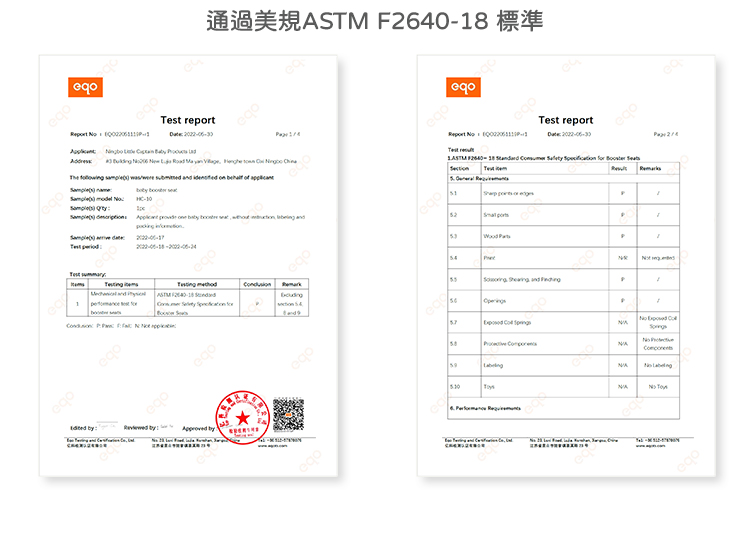Click the 'Result' column header on page two
This screenshot has width=750, height=540.
point(619,168)
